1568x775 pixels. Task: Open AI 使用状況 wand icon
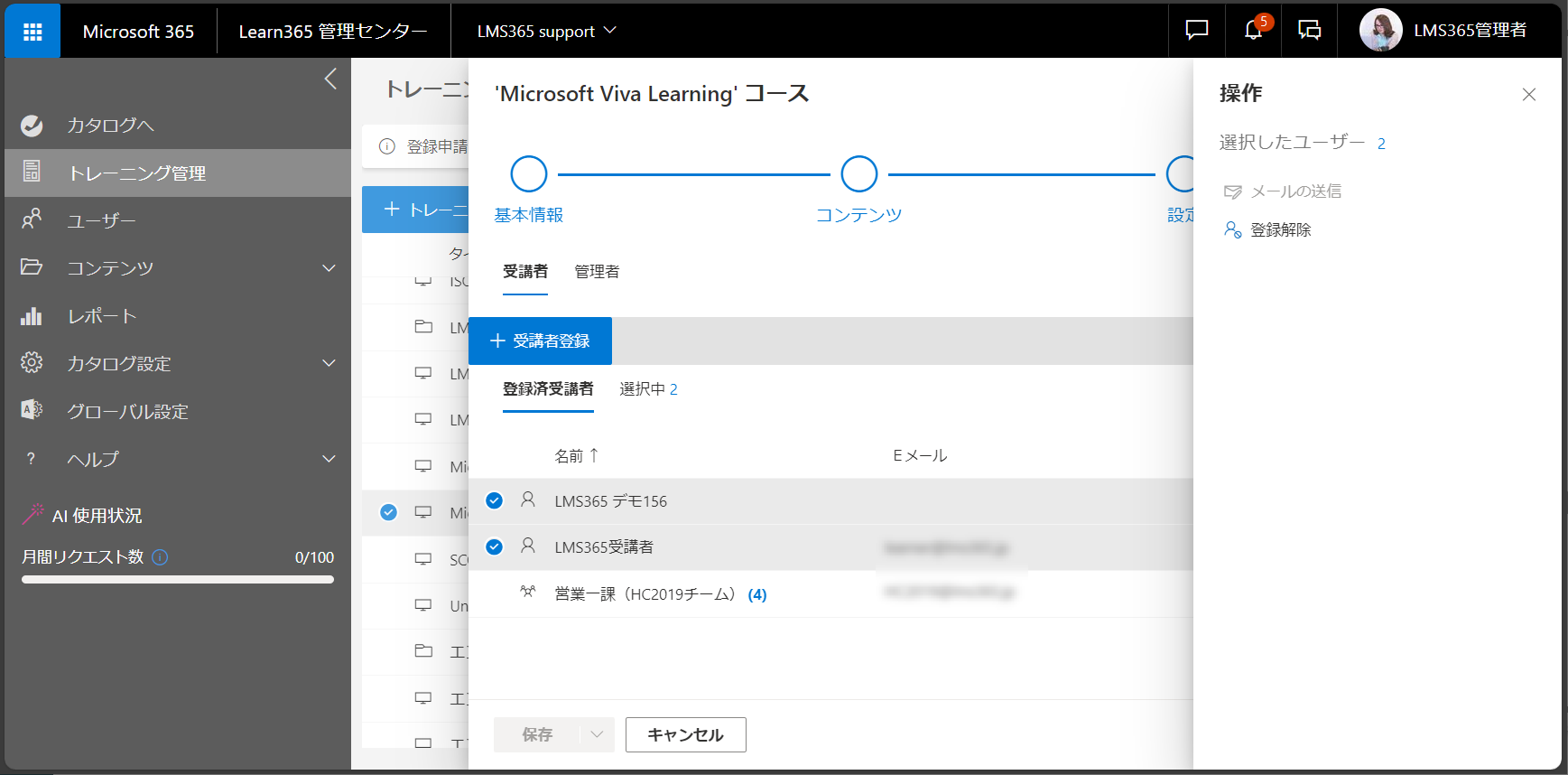[32, 514]
